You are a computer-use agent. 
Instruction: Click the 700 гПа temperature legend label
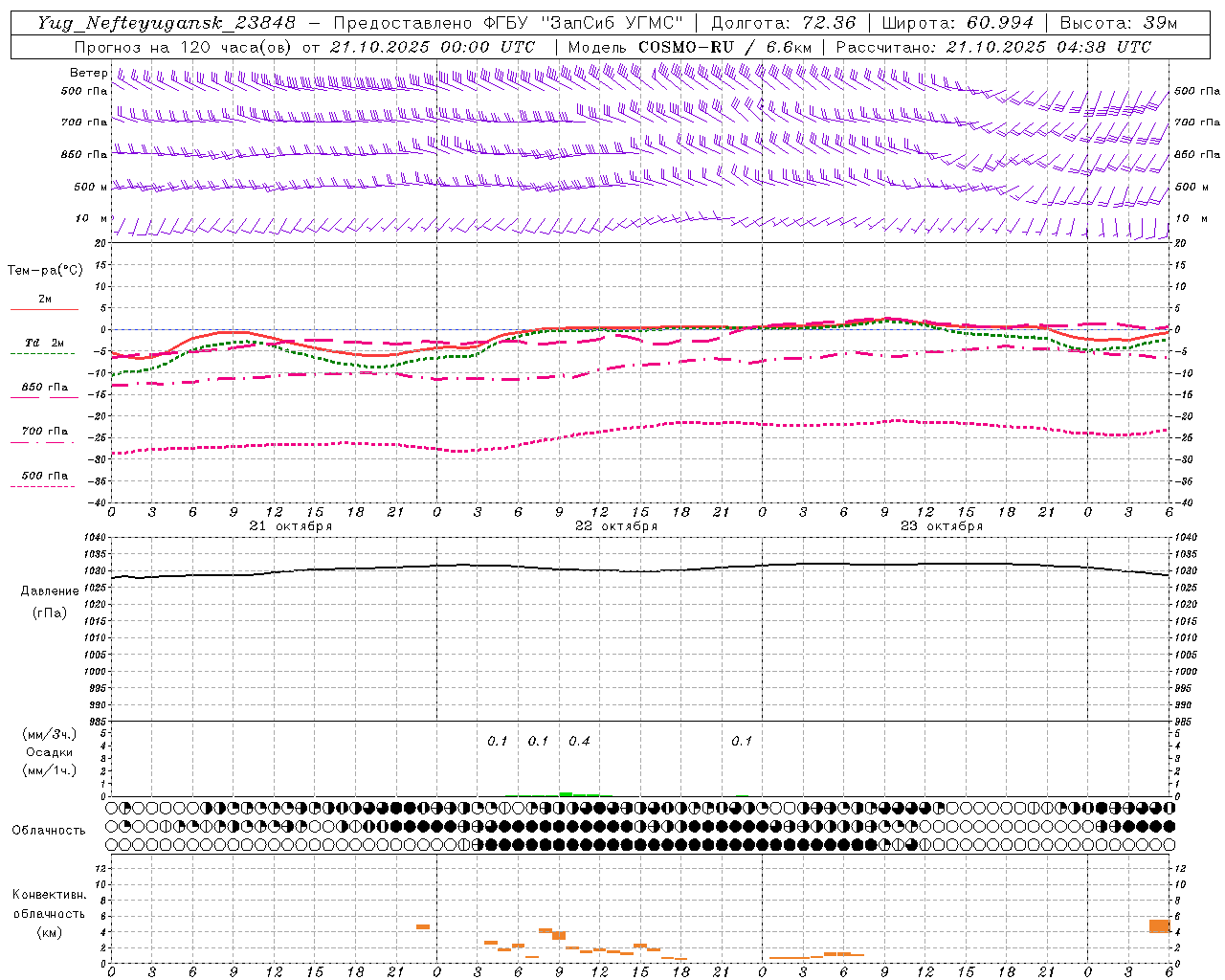(x=44, y=432)
